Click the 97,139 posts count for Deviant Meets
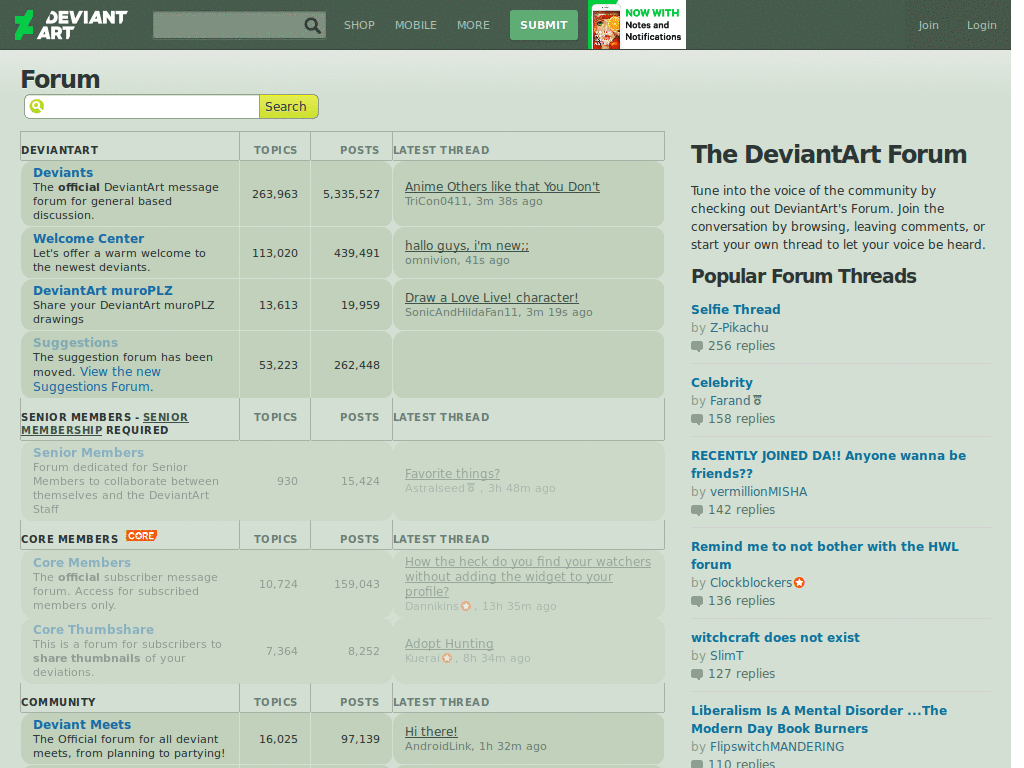This screenshot has height=768, width=1024. tap(360, 739)
